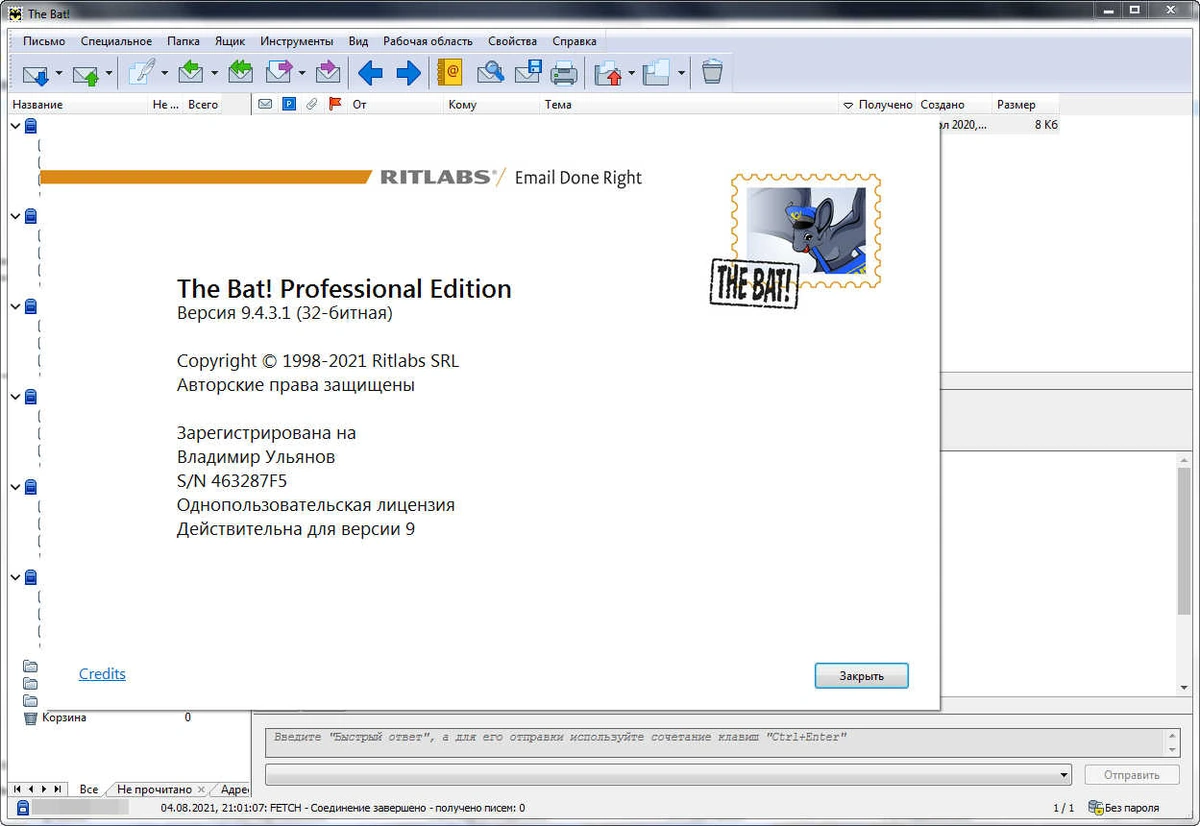This screenshot has height=826, width=1200.
Task: Click the save message floppy icon
Action: pos(528,73)
